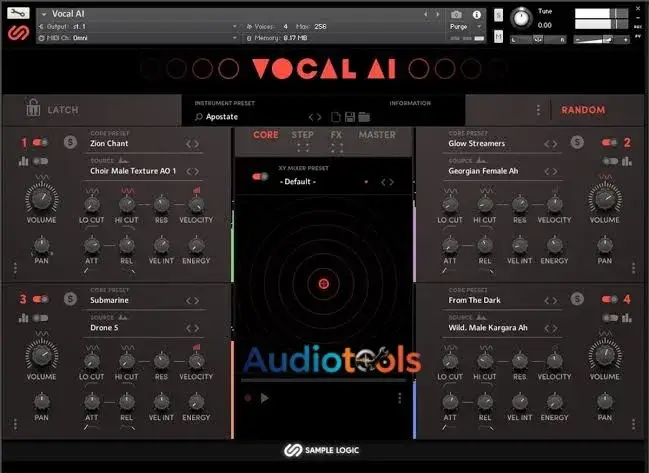
Task: Open the INFORMATION section
Action: [410, 103]
